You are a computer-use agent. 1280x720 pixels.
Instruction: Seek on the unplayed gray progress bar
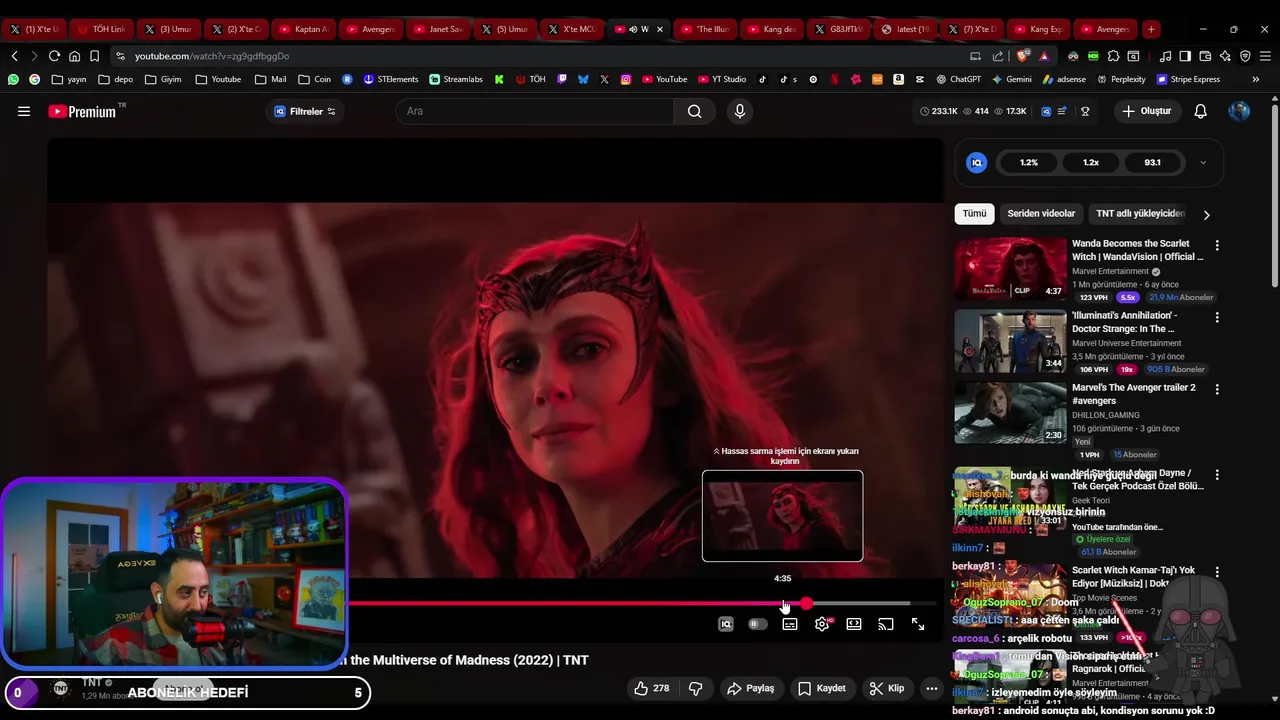coord(860,603)
